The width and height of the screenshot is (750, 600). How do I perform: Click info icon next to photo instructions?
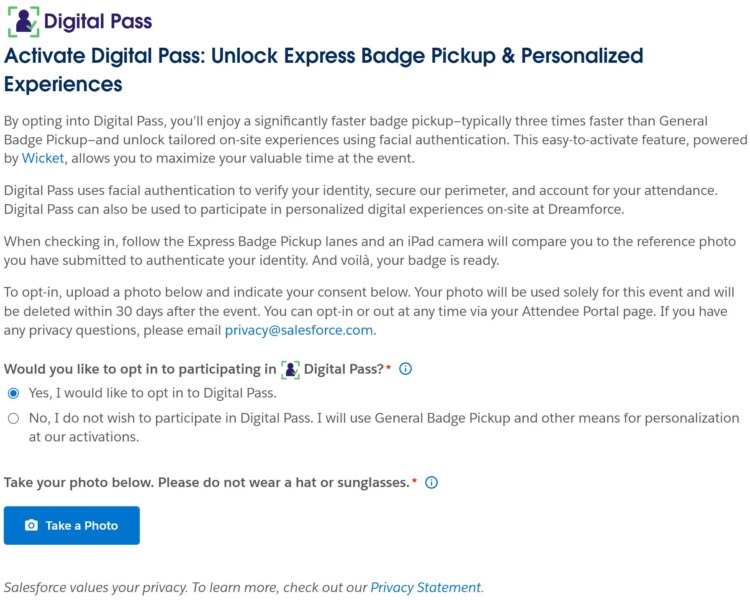point(431,483)
